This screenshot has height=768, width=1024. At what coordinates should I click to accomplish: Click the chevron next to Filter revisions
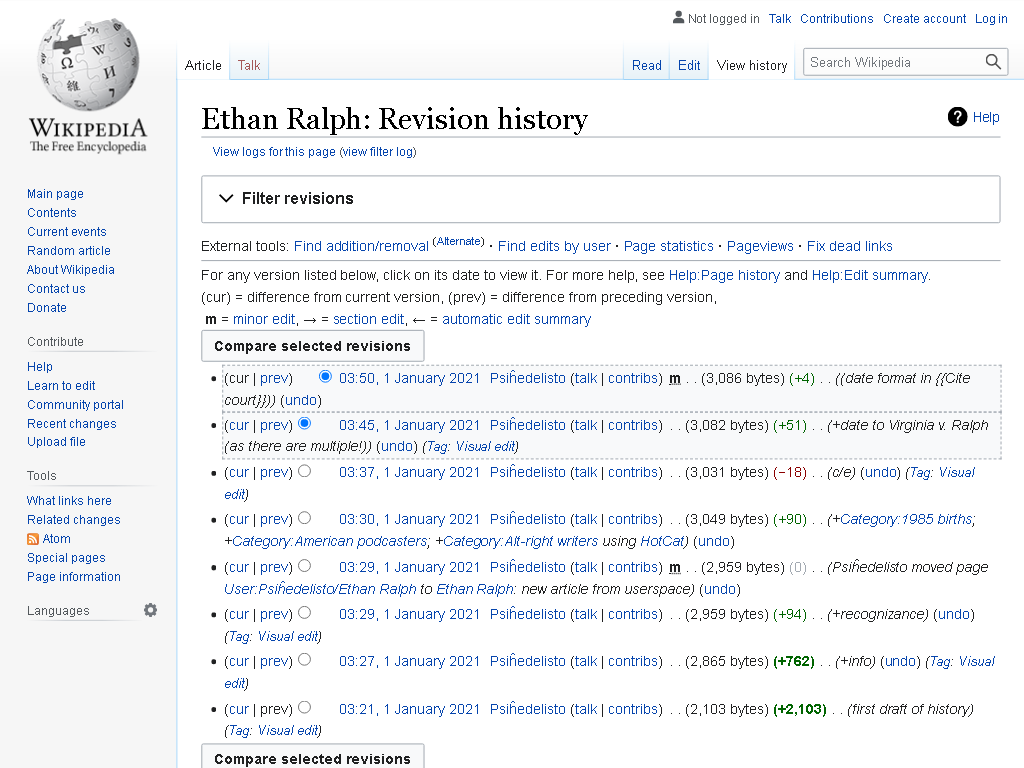pos(226,199)
